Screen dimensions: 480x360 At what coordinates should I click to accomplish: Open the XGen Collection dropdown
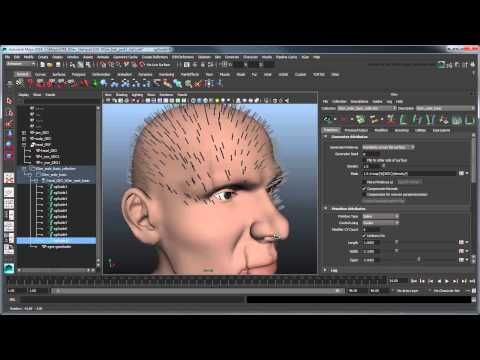[x=366, y=108]
